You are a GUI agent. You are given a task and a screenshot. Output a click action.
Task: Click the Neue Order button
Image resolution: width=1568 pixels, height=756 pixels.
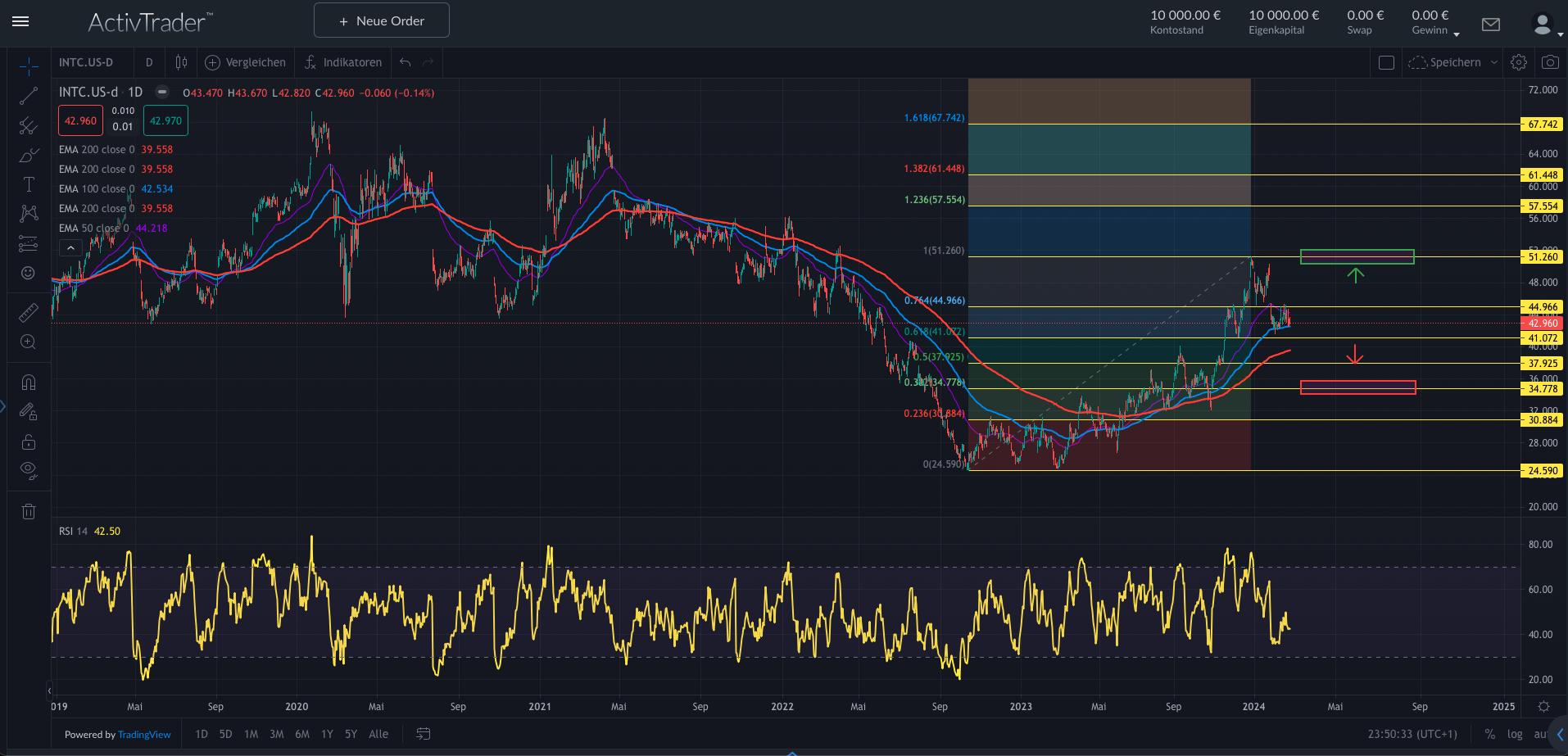(x=382, y=20)
